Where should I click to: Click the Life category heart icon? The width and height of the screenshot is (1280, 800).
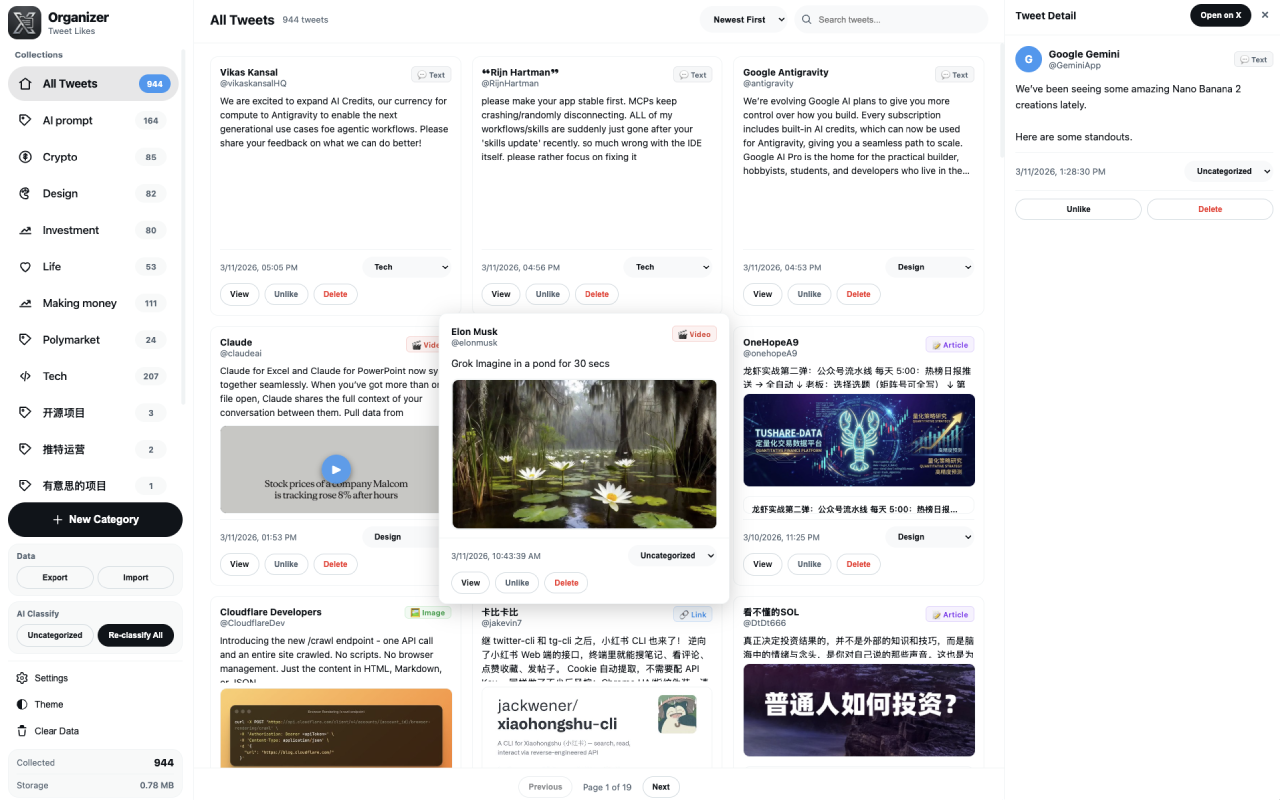25,267
